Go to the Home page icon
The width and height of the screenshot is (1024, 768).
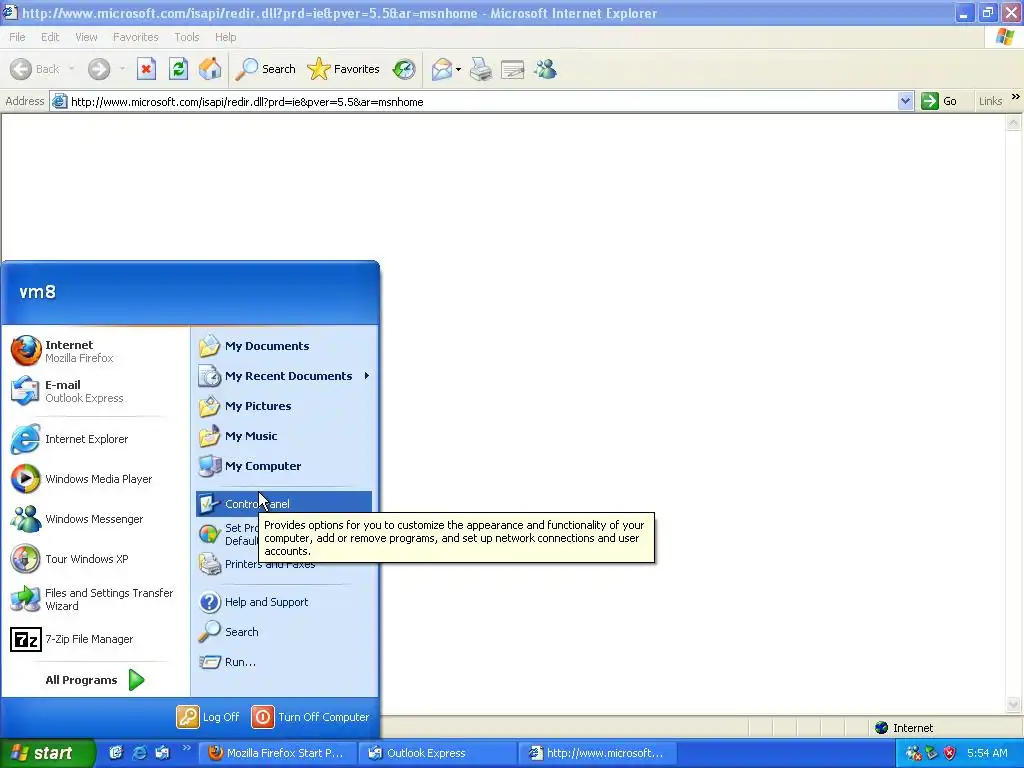tap(210, 69)
